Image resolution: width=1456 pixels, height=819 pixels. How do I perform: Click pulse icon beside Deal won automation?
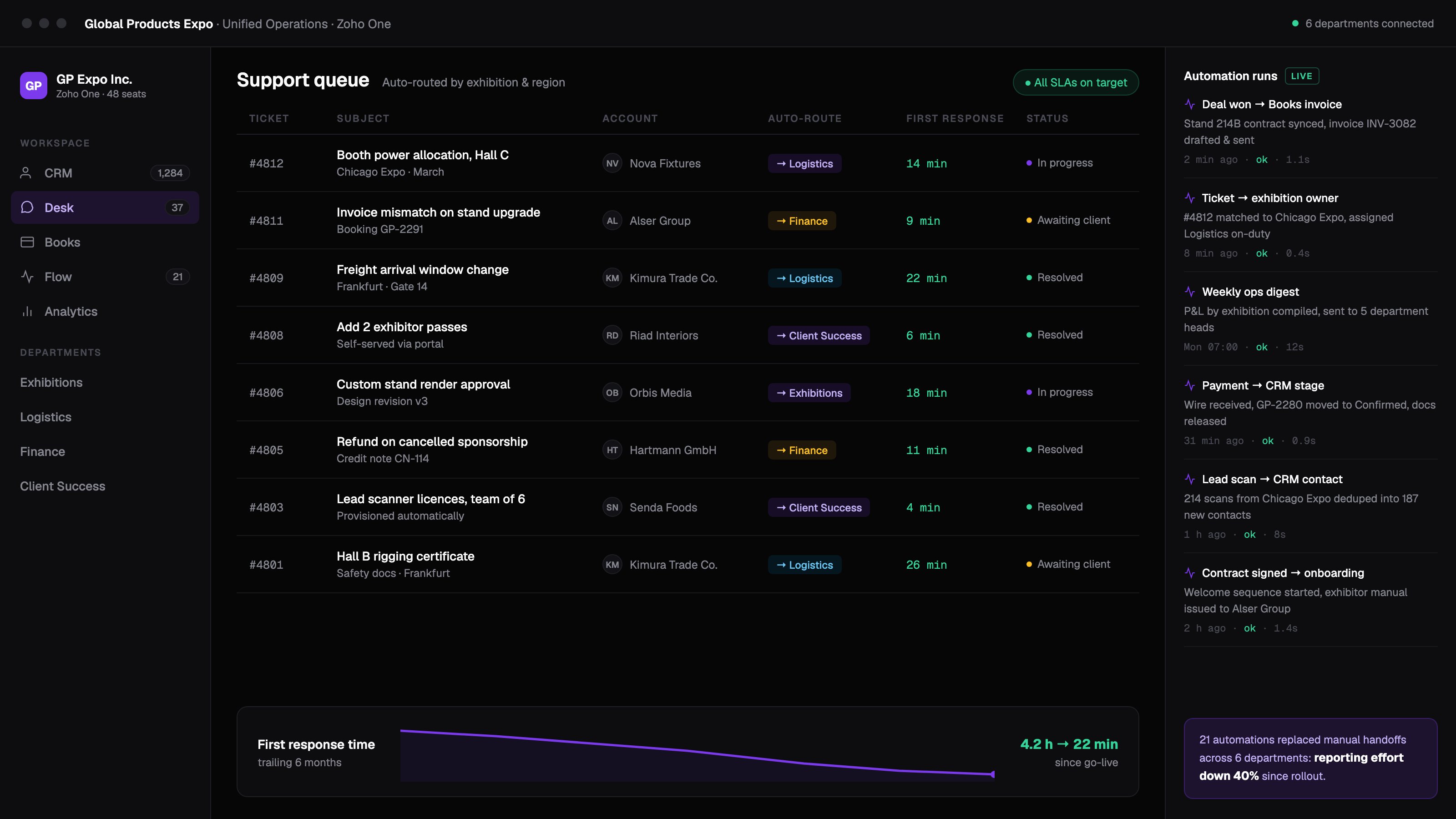point(1190,104)
